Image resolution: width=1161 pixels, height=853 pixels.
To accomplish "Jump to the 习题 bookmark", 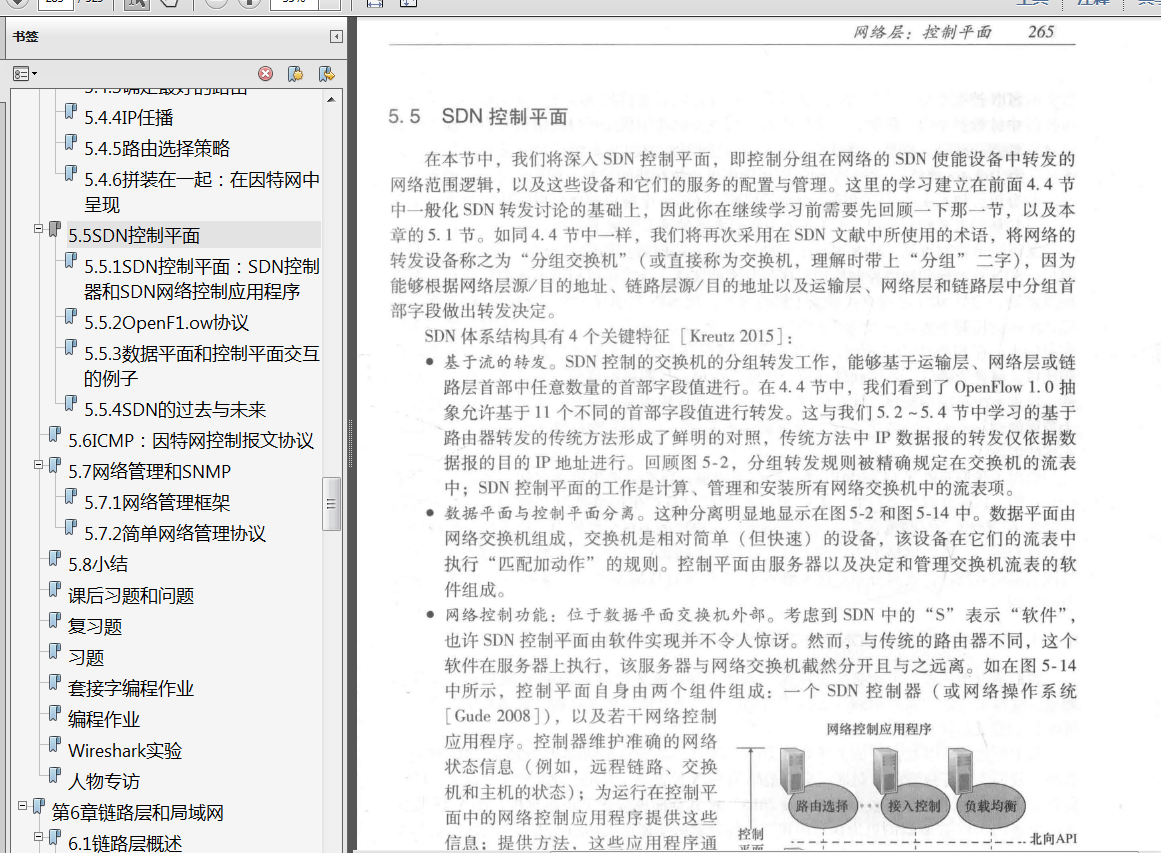I will (86, 658).
